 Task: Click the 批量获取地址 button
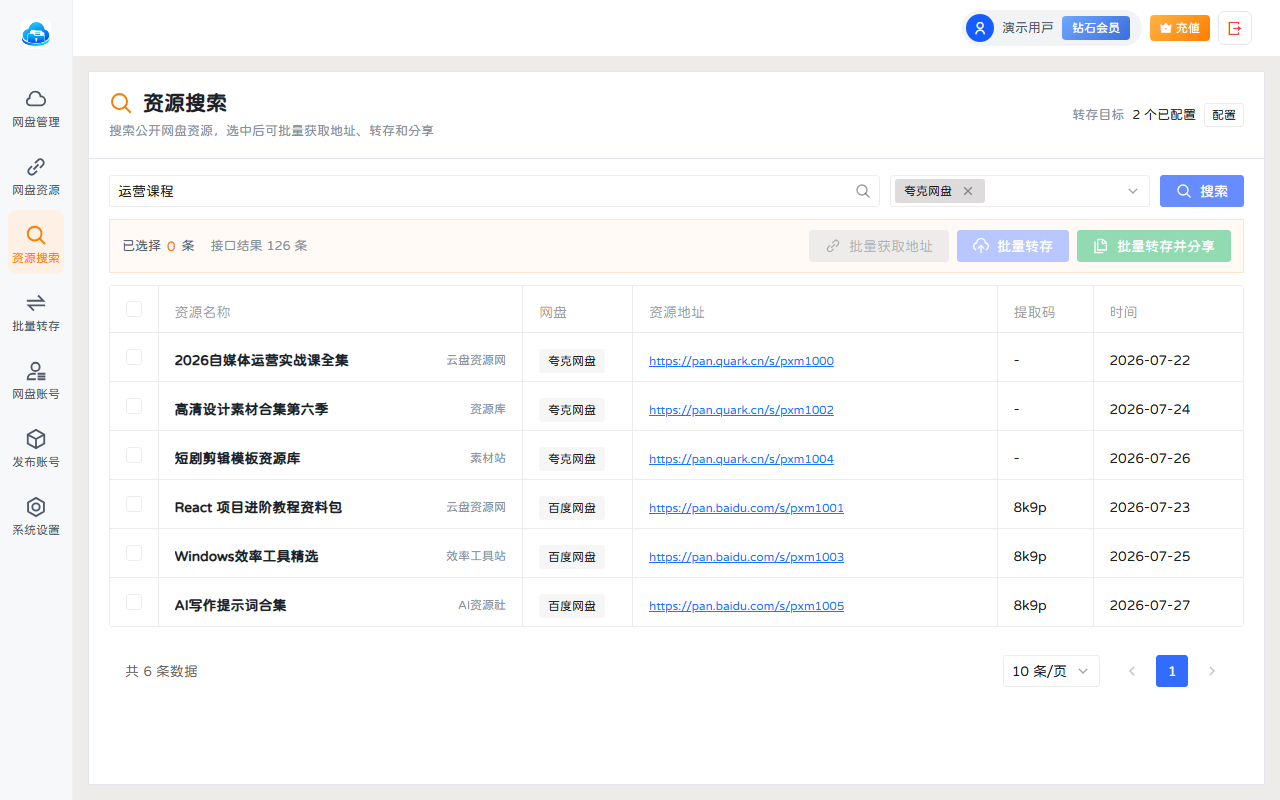tap(879, 246)
